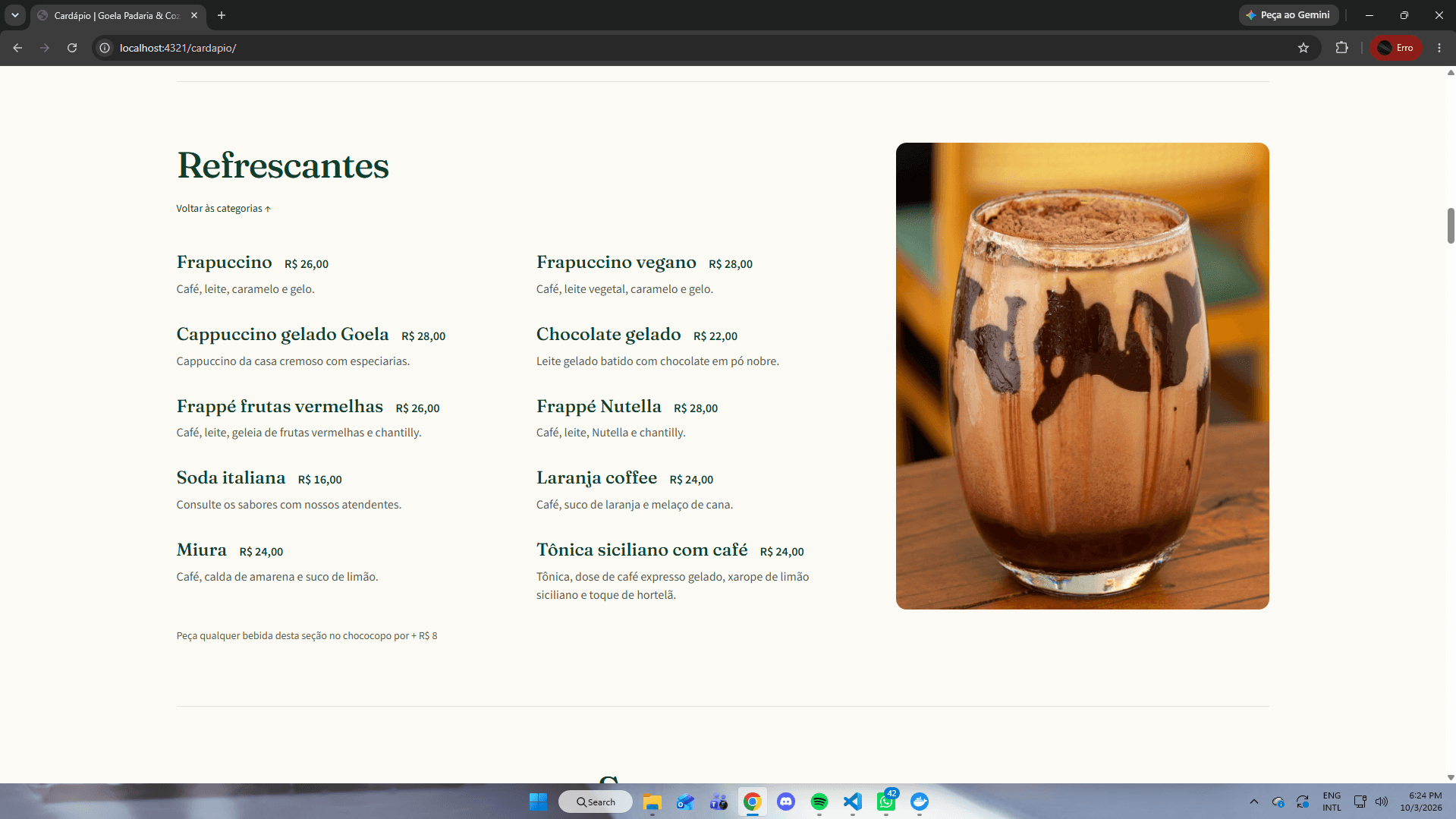Bookmark this page with the star icon

click(1303, 48)
